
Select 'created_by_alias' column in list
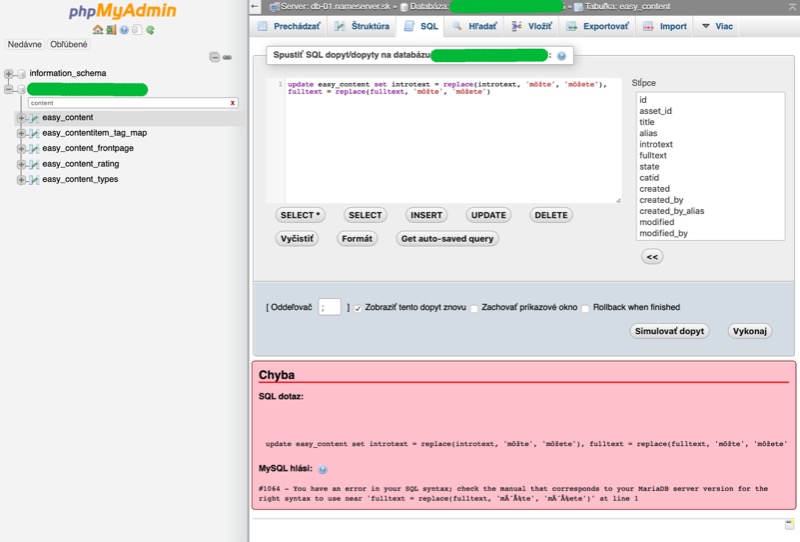click(x=671, y=211)
